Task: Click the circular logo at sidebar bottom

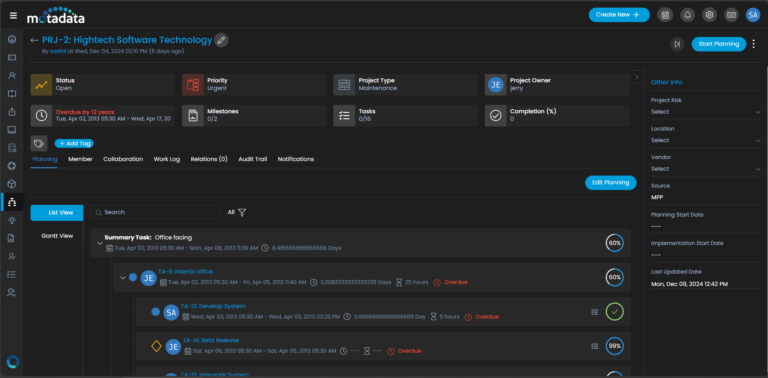Action: pos(13,362)
